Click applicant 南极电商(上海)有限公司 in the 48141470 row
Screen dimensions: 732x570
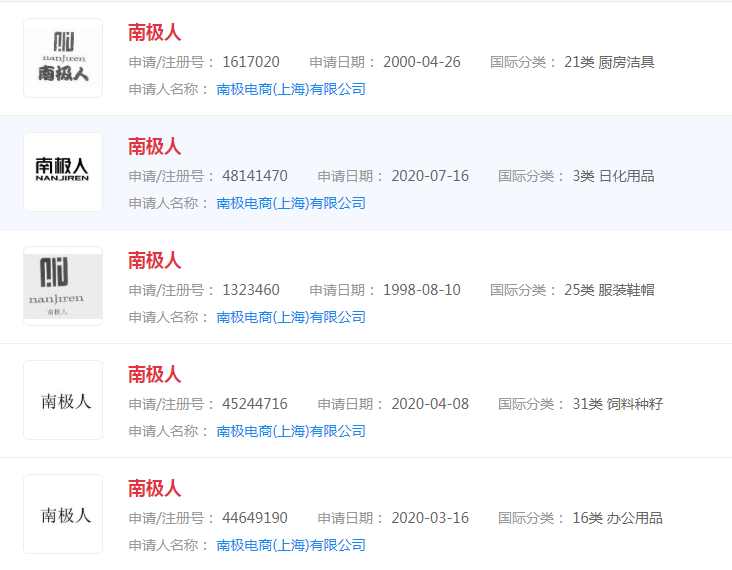click(291, 203)
